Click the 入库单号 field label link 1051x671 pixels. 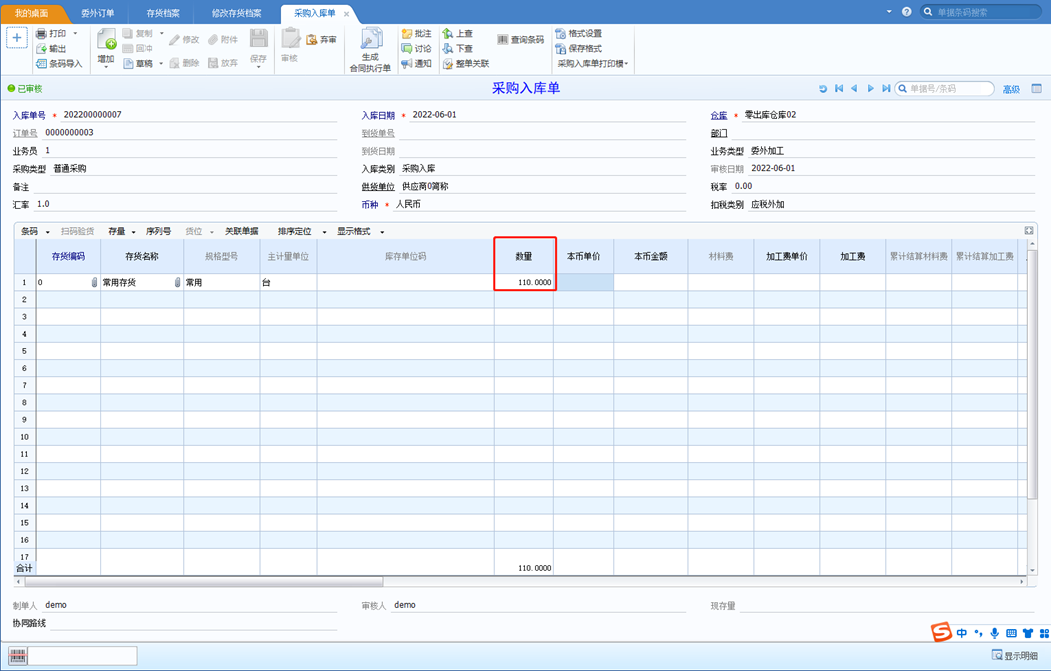(29, 115)
